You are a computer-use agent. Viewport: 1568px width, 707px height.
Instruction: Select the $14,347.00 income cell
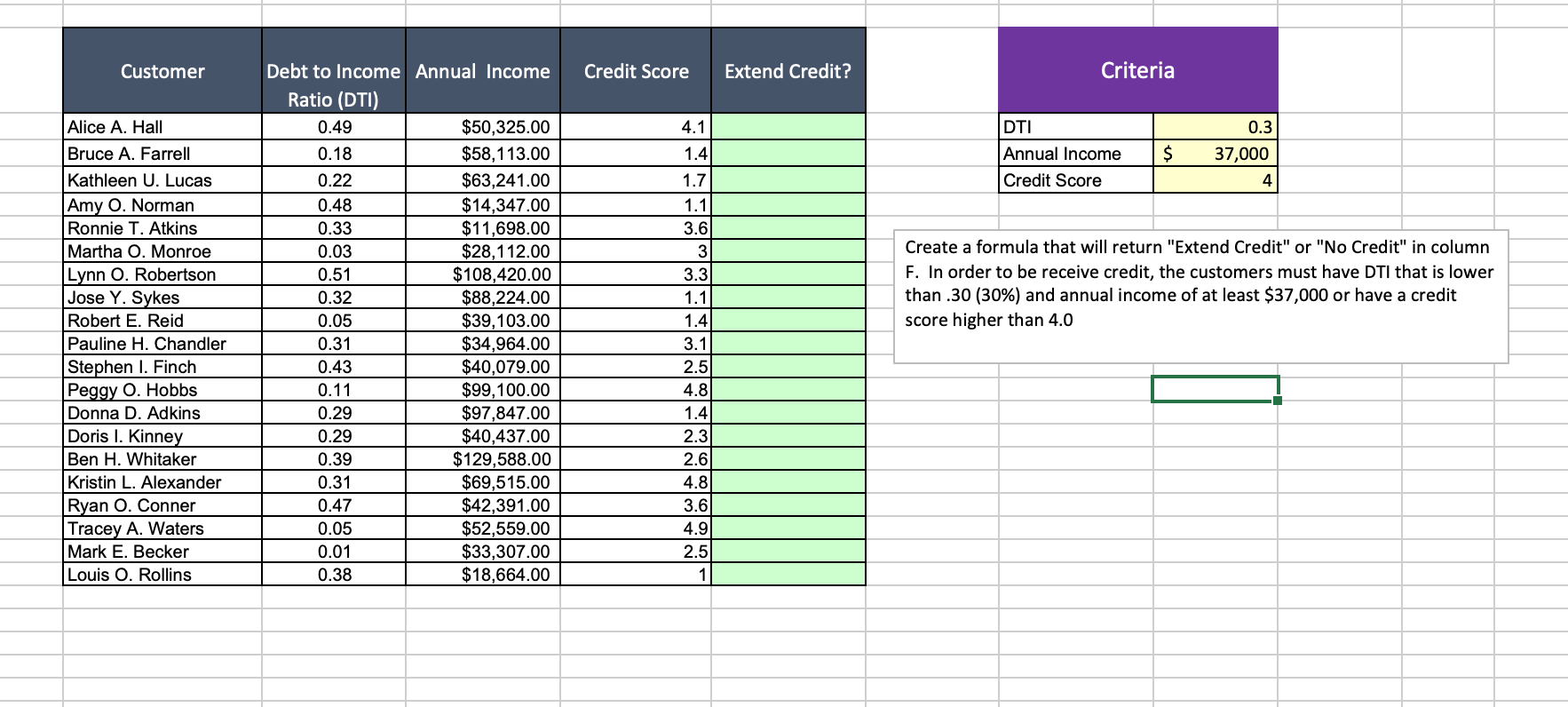483,205
